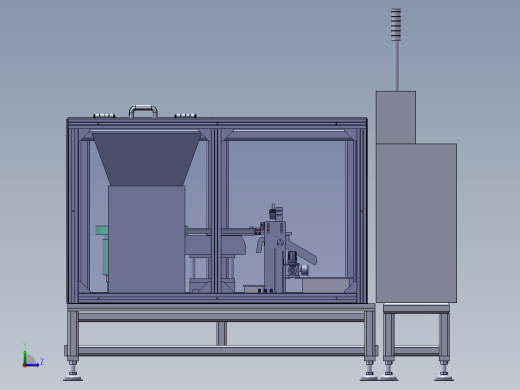Select the signal tower's support pole

coord(397,66)
